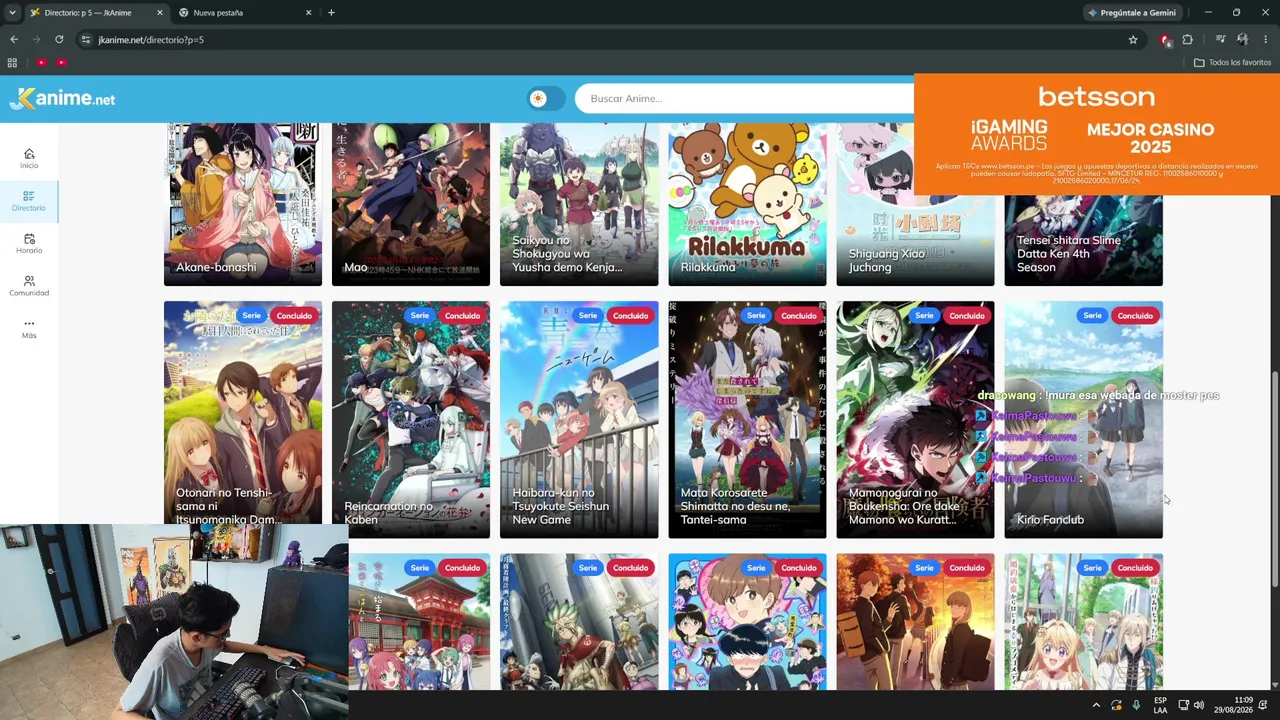Screen dimensions: 1280x720
Task: Expand the Más sidebar menu
Action: (x=29, y=328)
